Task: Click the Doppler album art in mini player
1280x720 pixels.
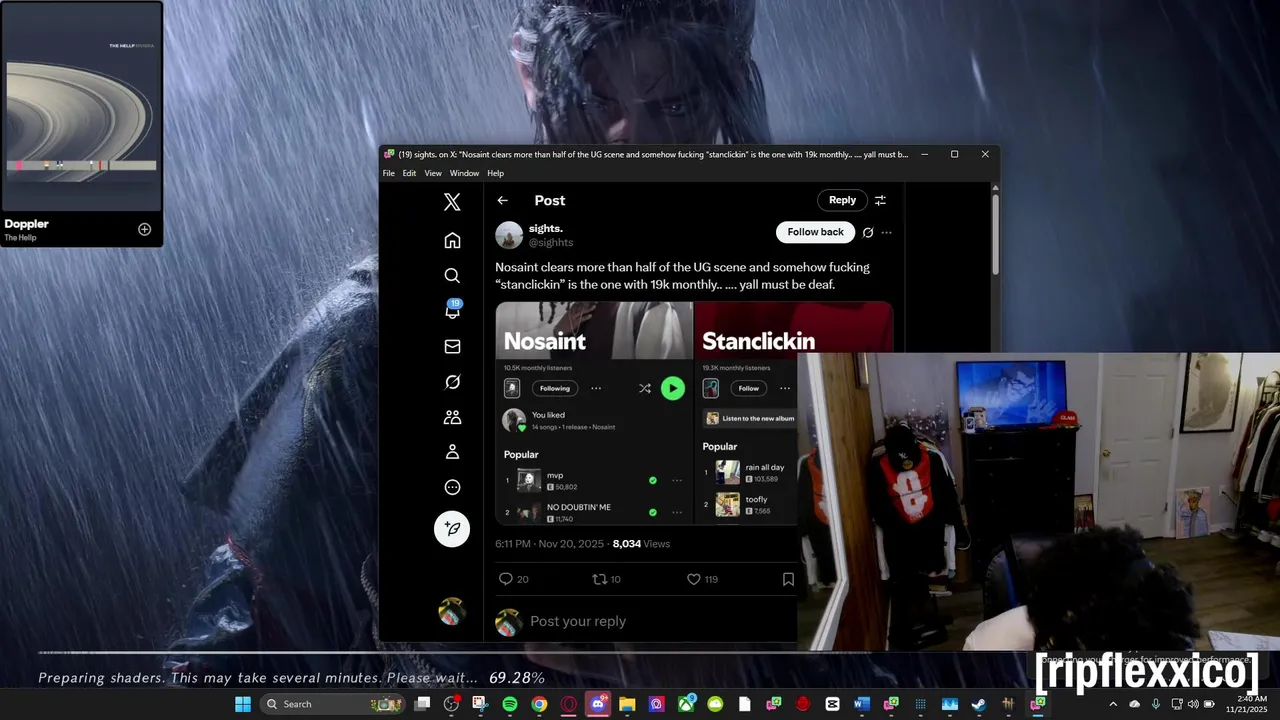Action: tap(81, 106)
